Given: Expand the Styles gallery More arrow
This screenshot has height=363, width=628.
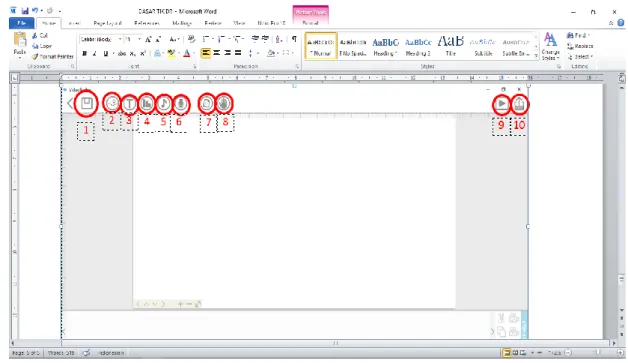Looking at the screenshot, I should (536, 56).
